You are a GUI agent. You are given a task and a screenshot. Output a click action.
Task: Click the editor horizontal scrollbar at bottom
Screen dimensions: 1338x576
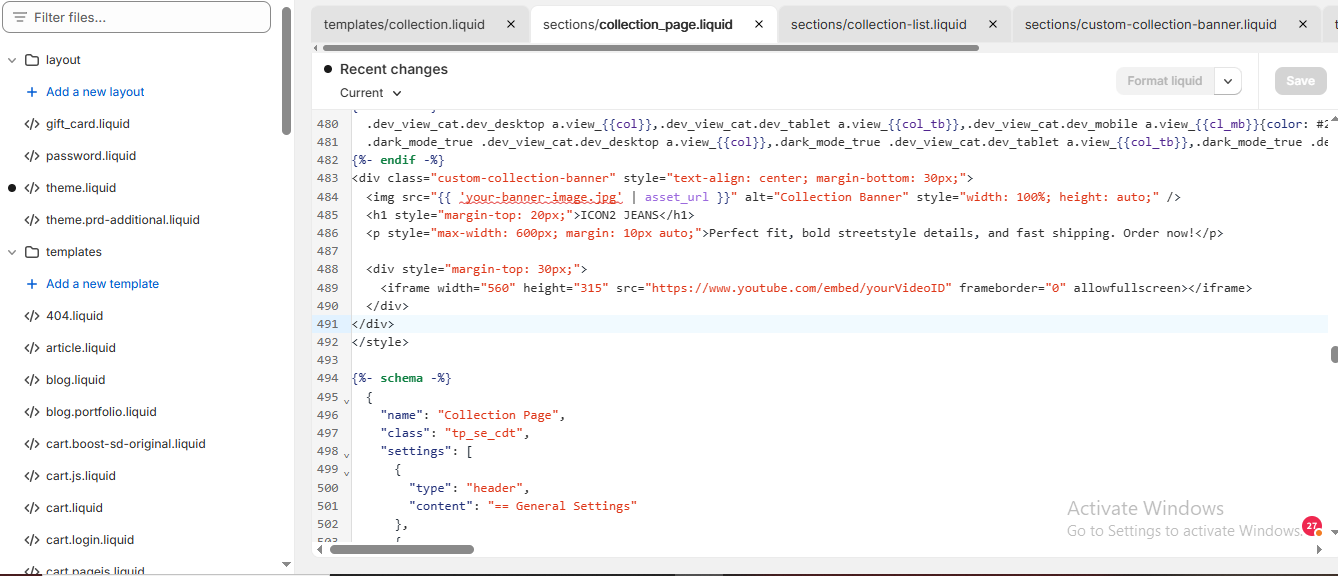(x=402, y=549)
